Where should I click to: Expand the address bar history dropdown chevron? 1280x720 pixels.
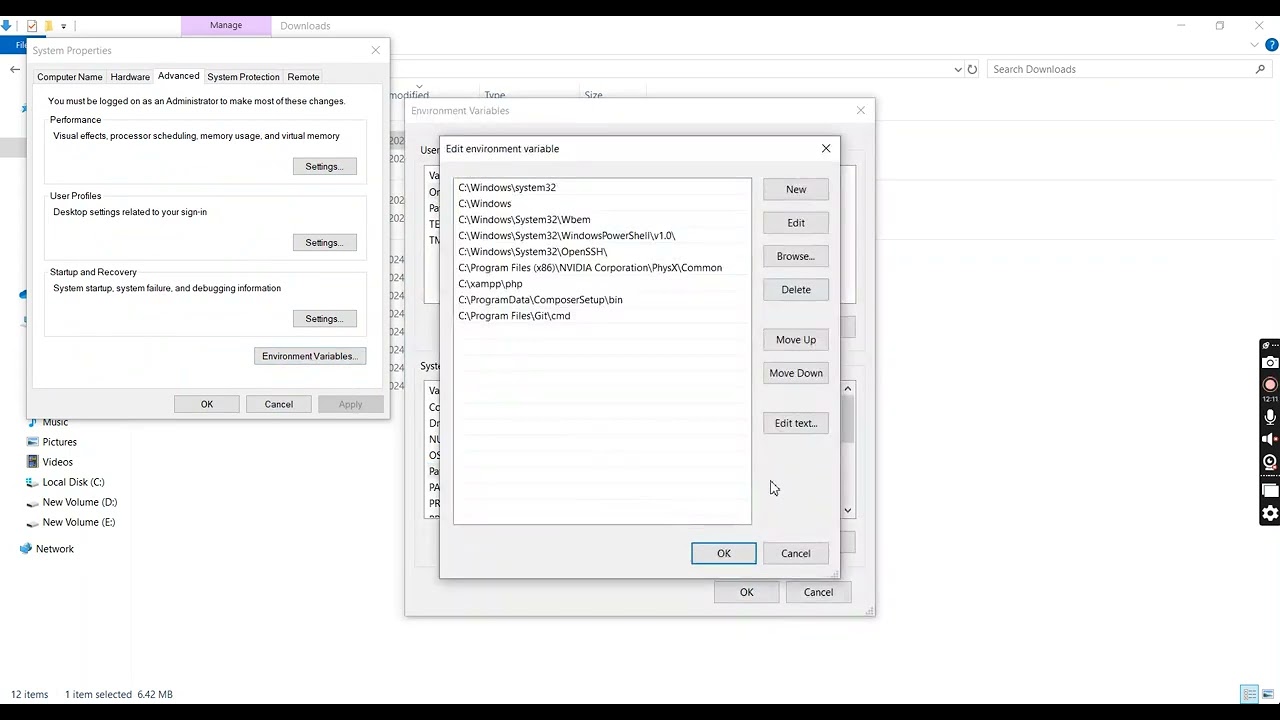click(958, 69)
